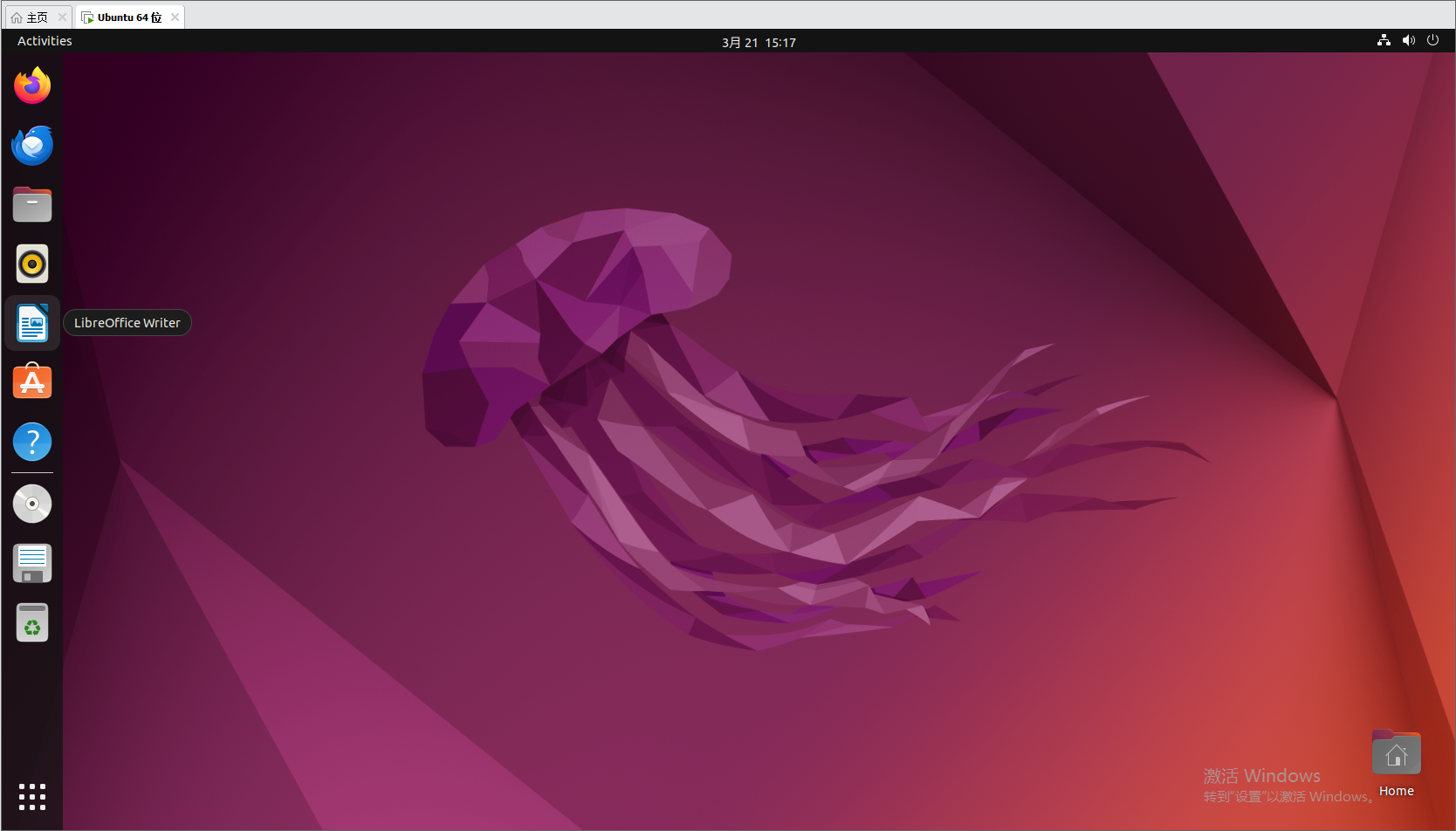The height and width of the screenshot is (831, 1456).
Task: Open Activities overview
Action: [45, 41]
